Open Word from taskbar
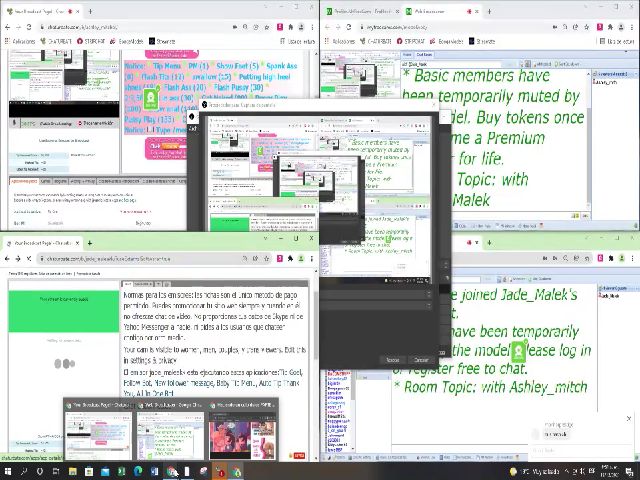Image resolution: width=640 pixels, height=480 pixels. click(x=154, y=472)
